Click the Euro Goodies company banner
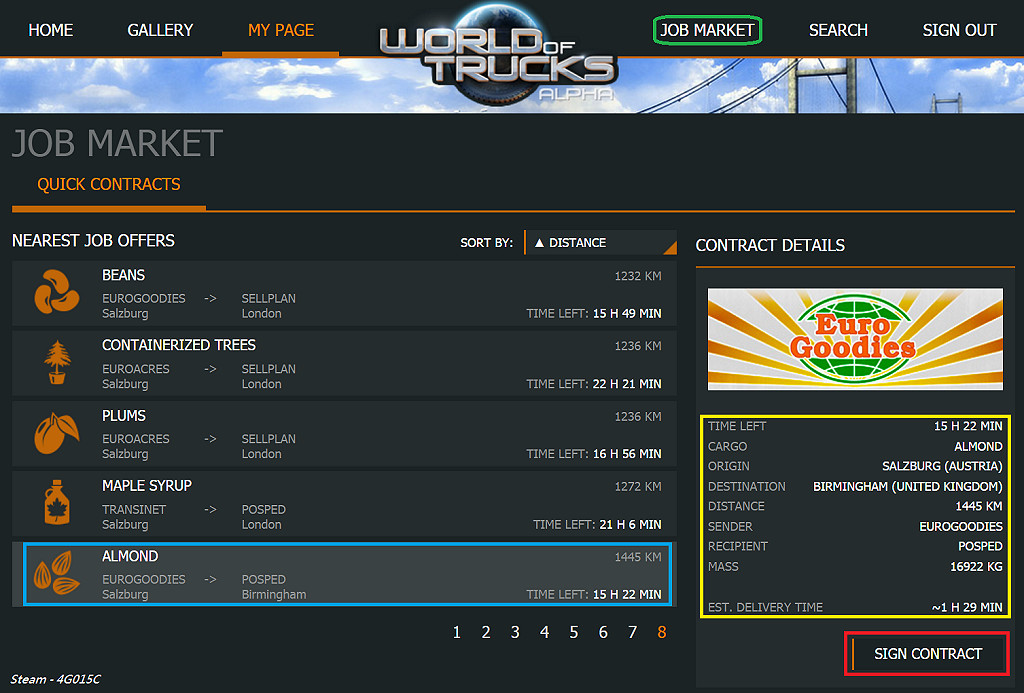Viewport: 1024px width, 693px height. (855, 339)
